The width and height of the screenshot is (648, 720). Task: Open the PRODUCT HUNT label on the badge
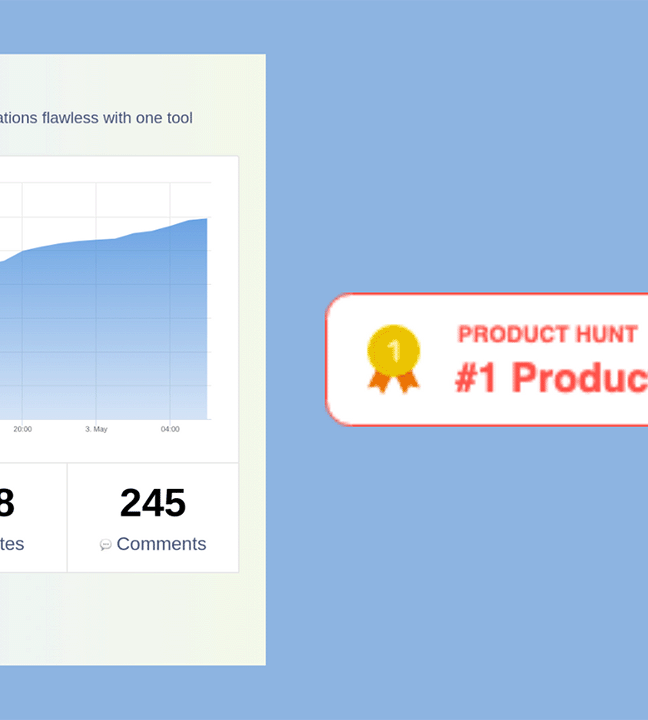coord(548,334)
